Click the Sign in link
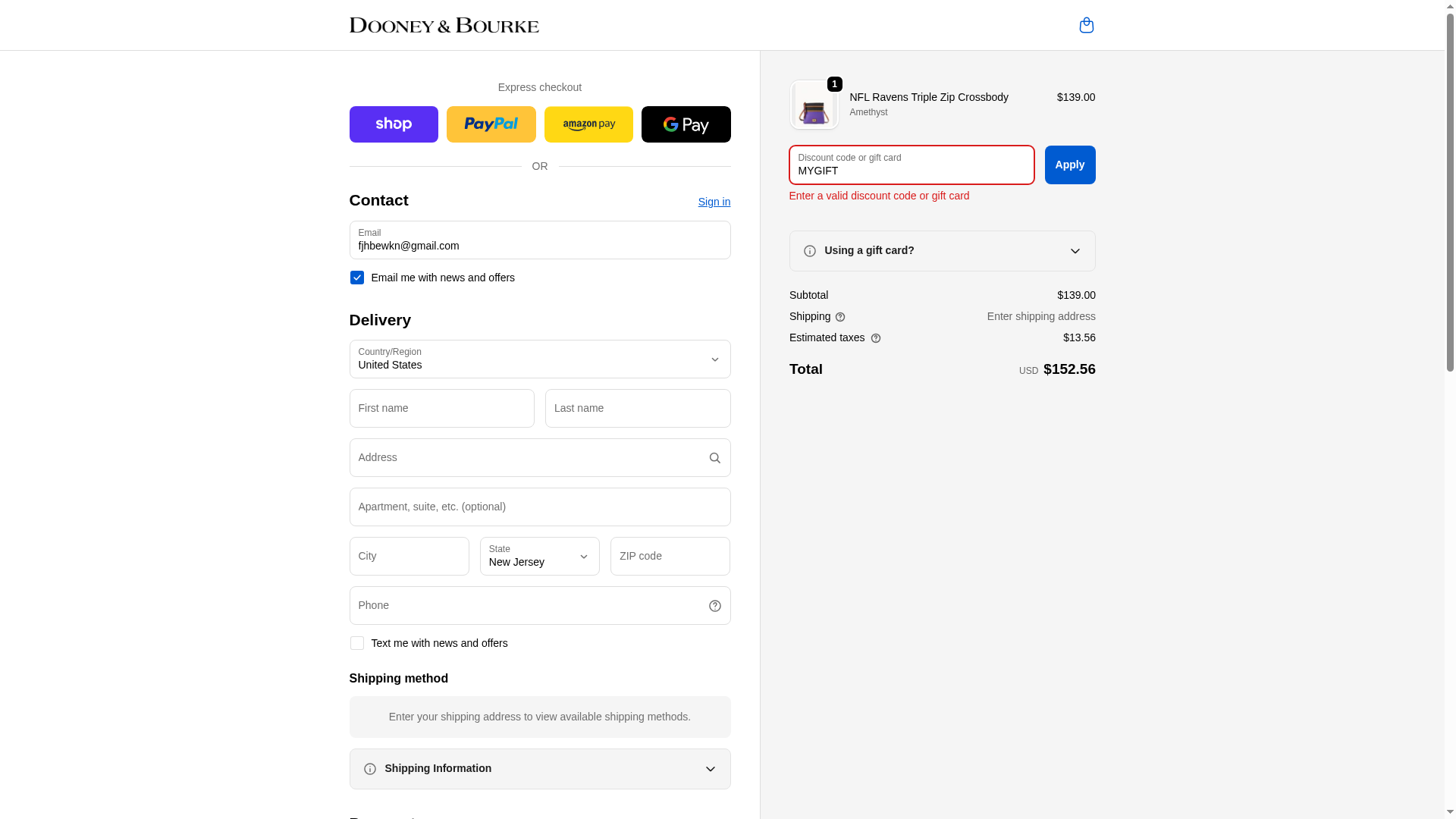Screen dimensions: 1456x819 [x=714, y=202]
